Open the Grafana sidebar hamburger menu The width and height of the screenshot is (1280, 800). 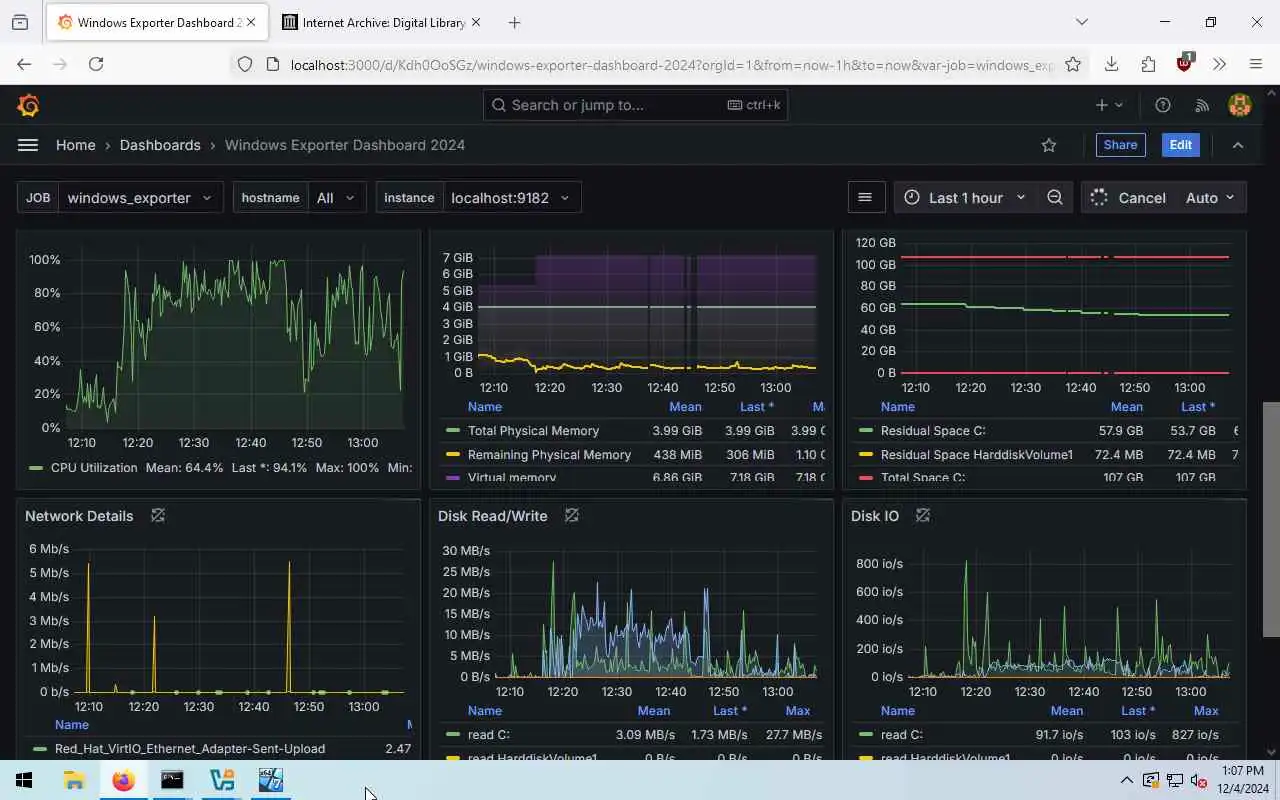[x=28, y=145]
